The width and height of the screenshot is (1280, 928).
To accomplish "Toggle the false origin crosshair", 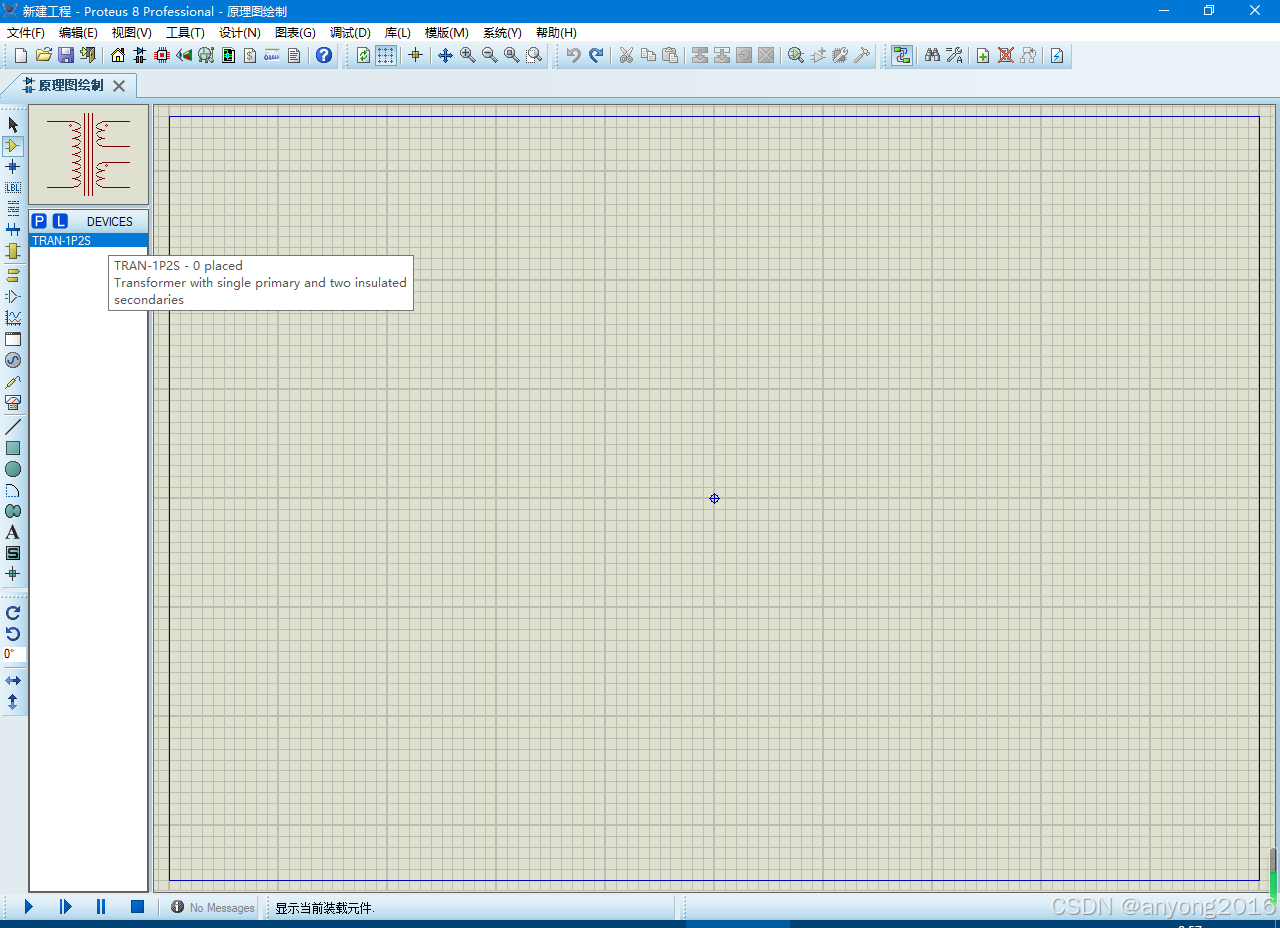I will pyautogui.click(x=415, y=55).
